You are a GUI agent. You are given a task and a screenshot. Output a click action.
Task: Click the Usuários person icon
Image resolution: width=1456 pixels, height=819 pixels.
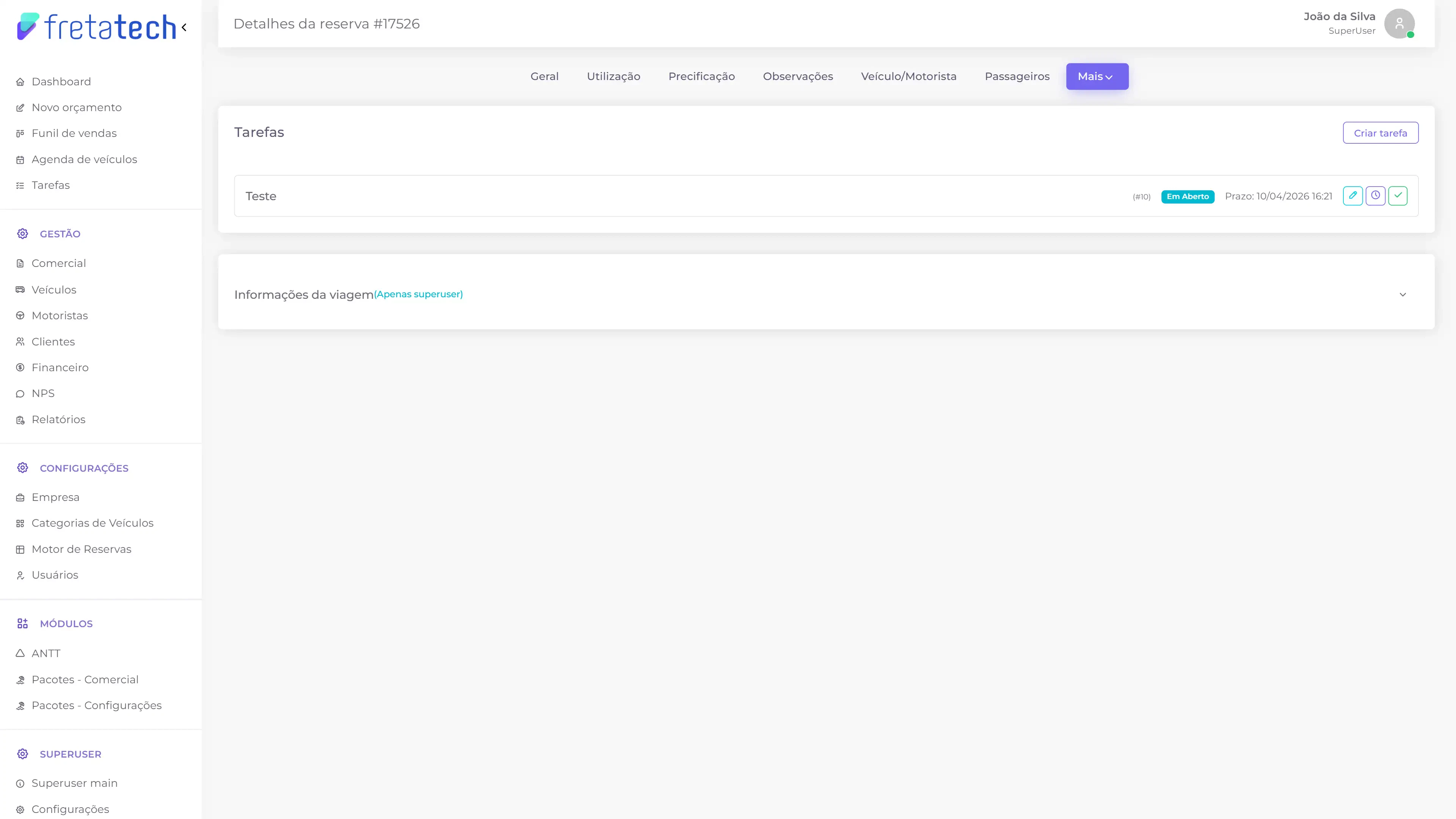[20, 576]
